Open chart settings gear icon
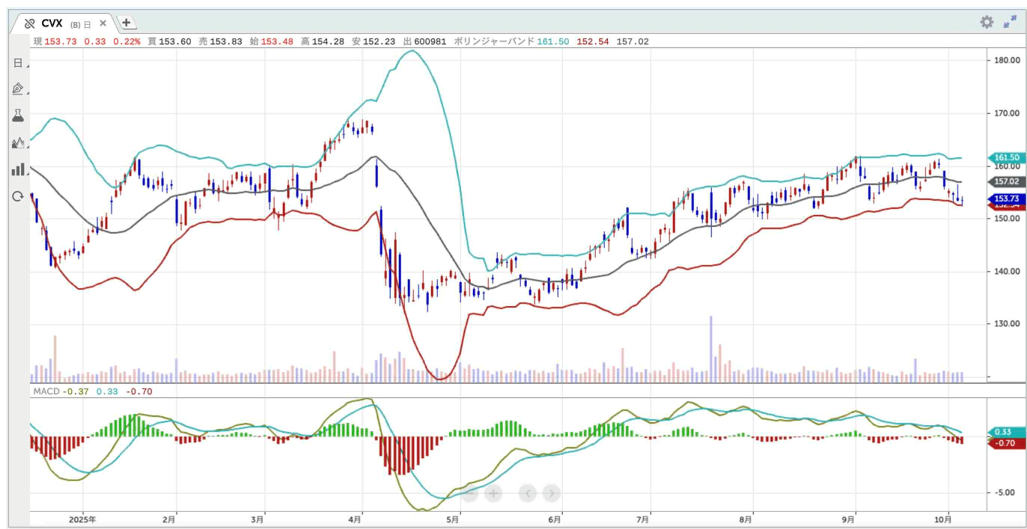Viewport: 1027px width, 529px height. (x=986, y=22)
